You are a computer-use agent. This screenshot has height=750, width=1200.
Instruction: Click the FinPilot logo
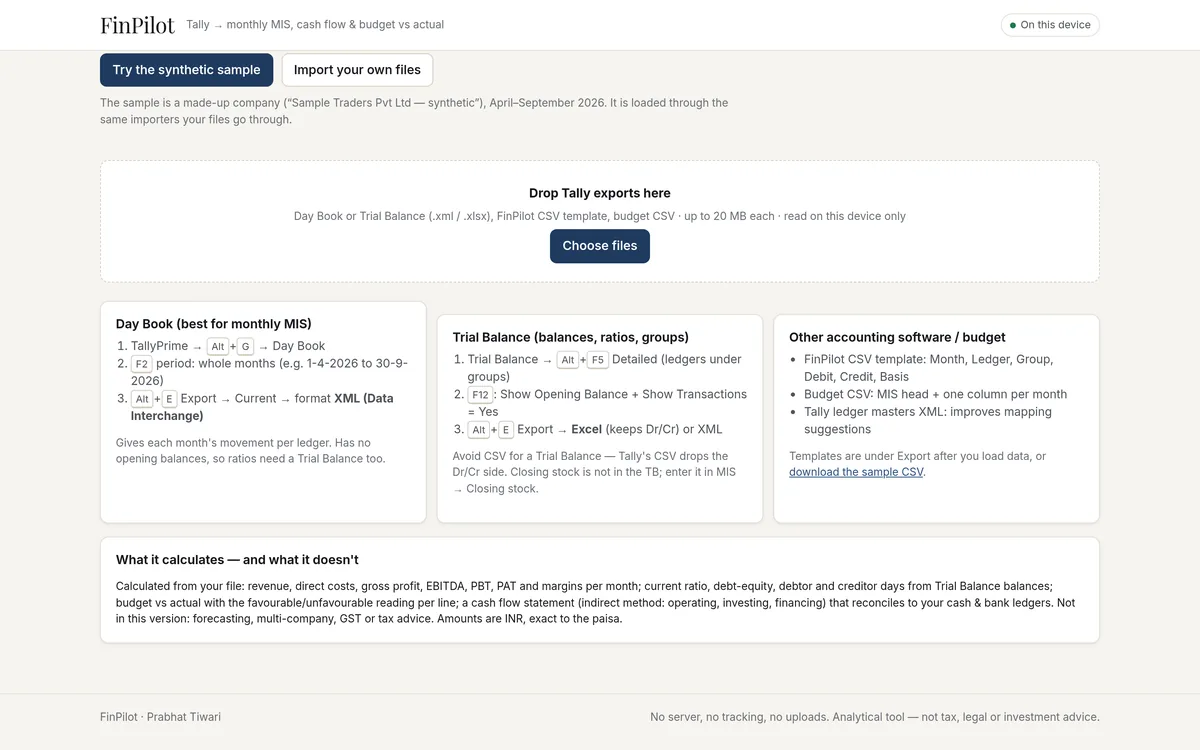pyautogui.click(x=137, y=25)
